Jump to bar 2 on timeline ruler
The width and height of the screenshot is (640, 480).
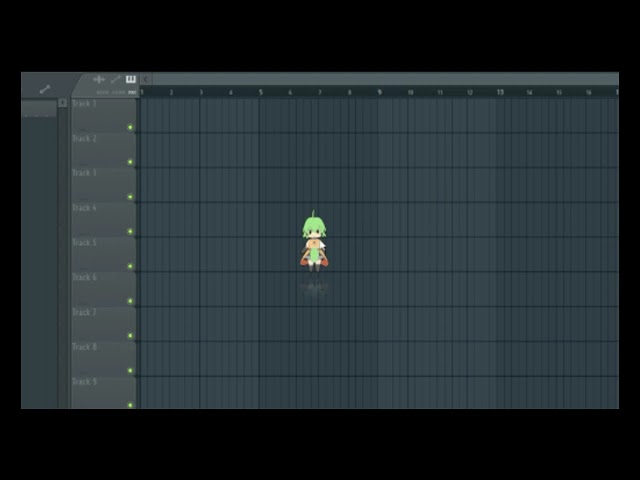171,93
